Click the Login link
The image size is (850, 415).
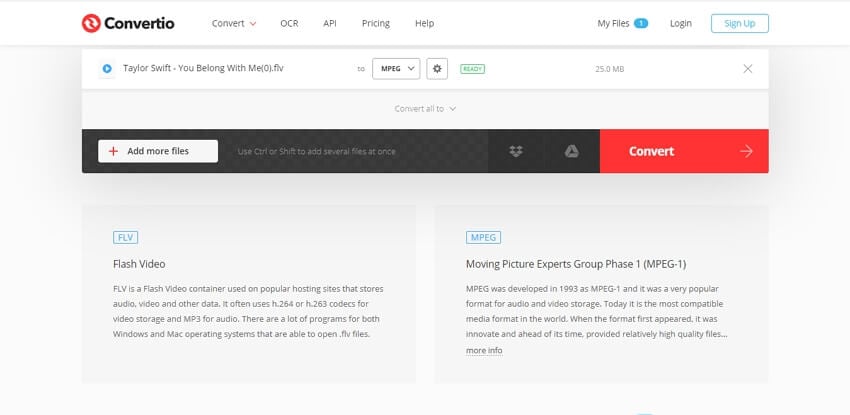click(x=680, y=23)
